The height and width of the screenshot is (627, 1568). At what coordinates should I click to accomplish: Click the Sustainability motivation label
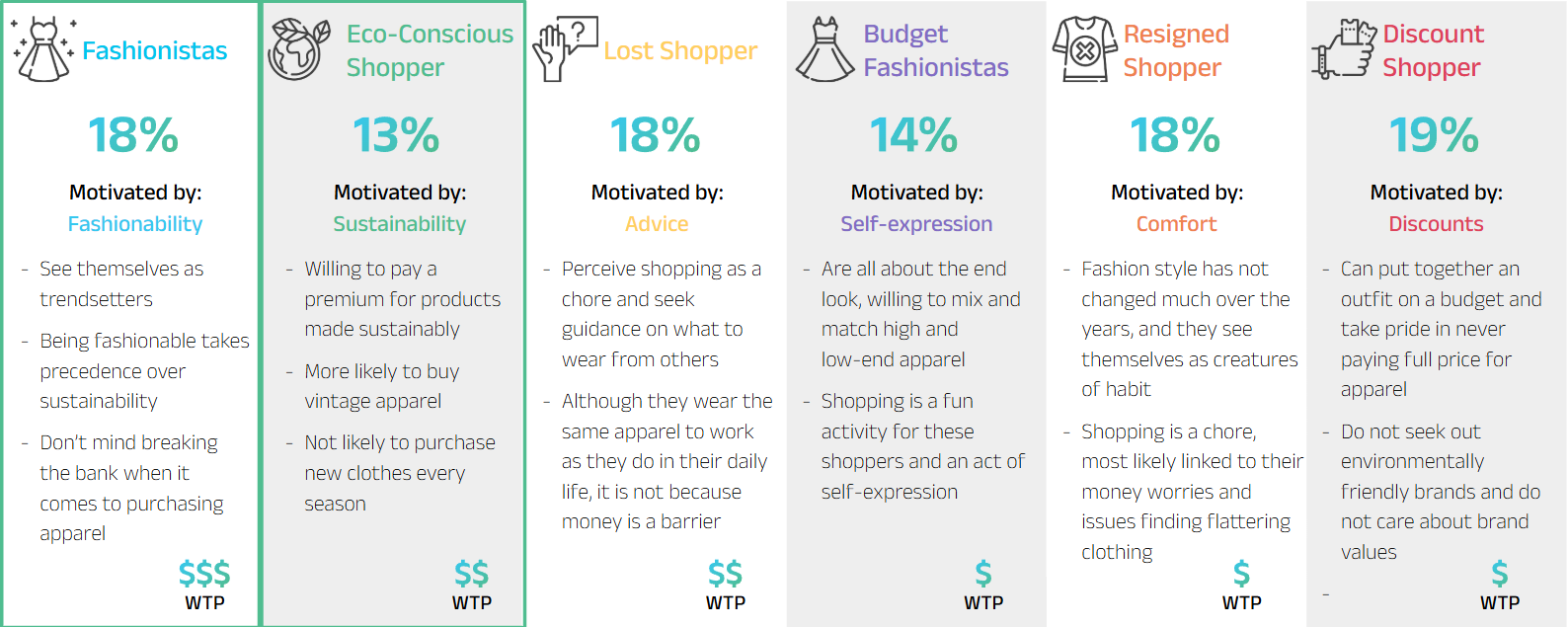(399, 224)
